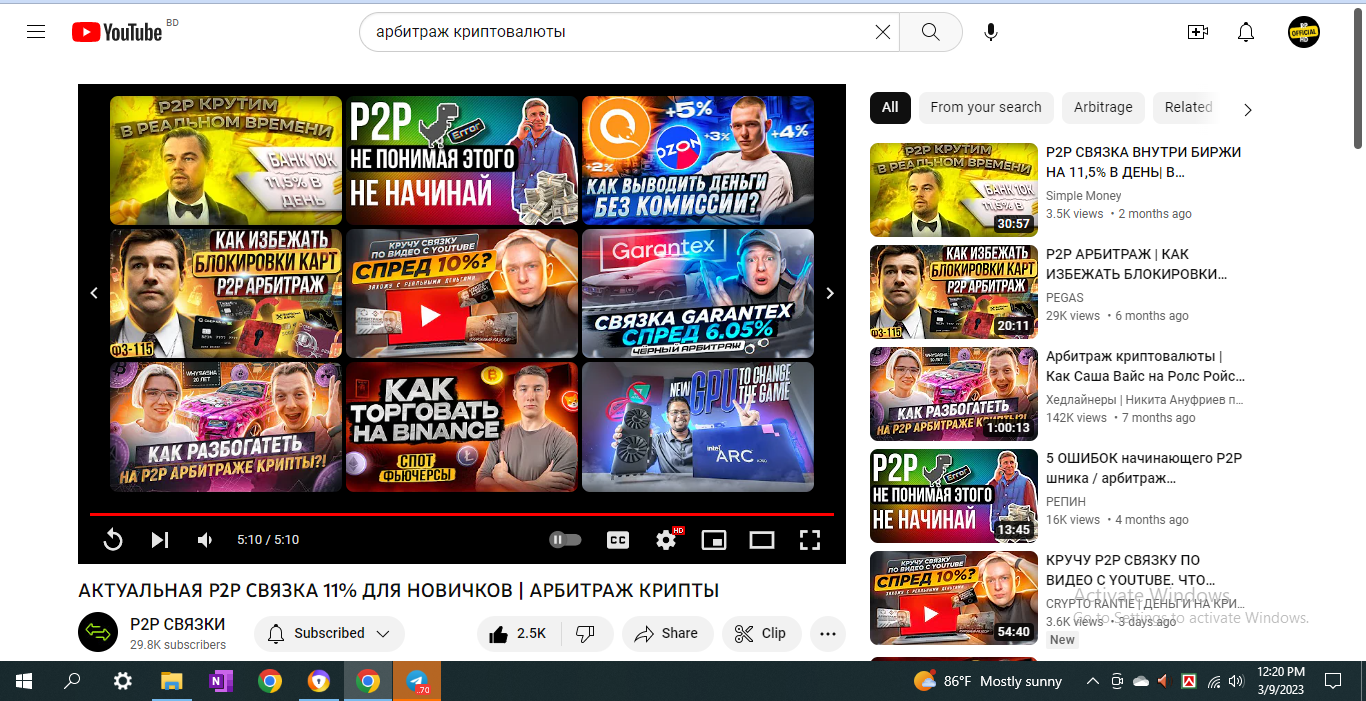Enter full screen mode

[x=810, y=540]
